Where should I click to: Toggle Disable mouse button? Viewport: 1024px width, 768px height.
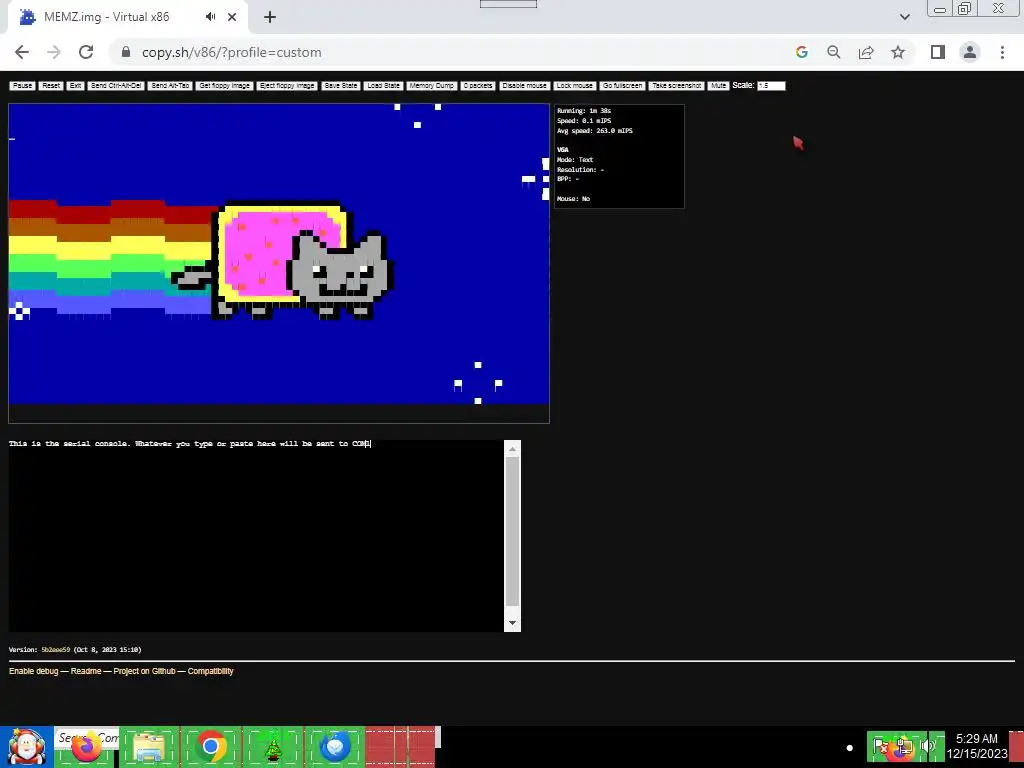(524, 86)
